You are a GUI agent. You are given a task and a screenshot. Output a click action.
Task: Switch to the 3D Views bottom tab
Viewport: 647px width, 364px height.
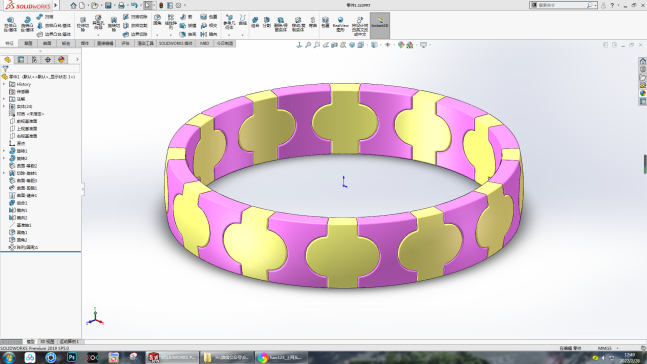(x=47, y=342)
